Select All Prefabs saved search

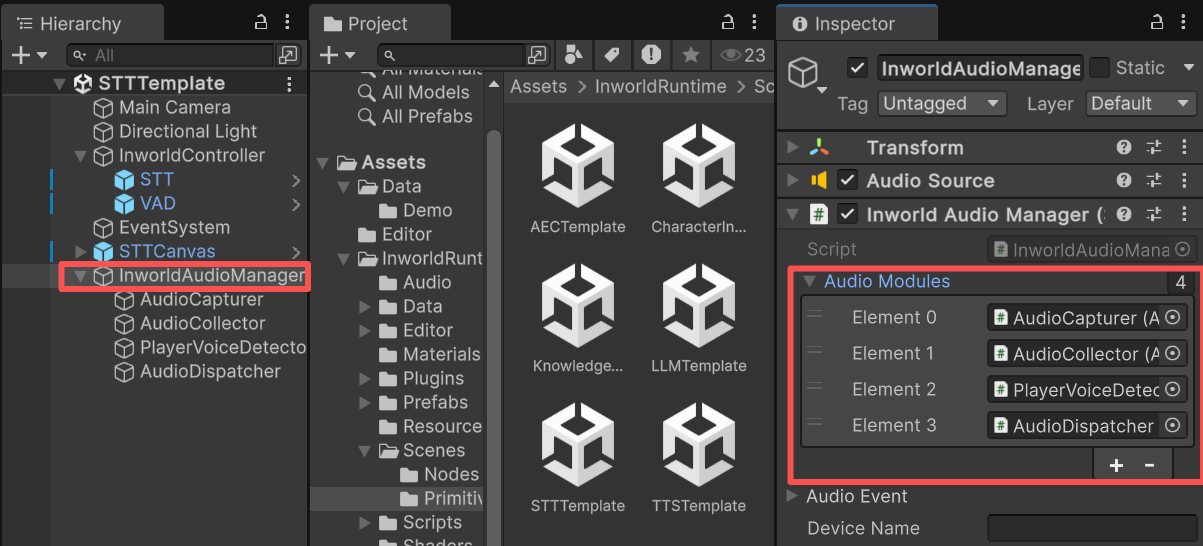point(427,116)
